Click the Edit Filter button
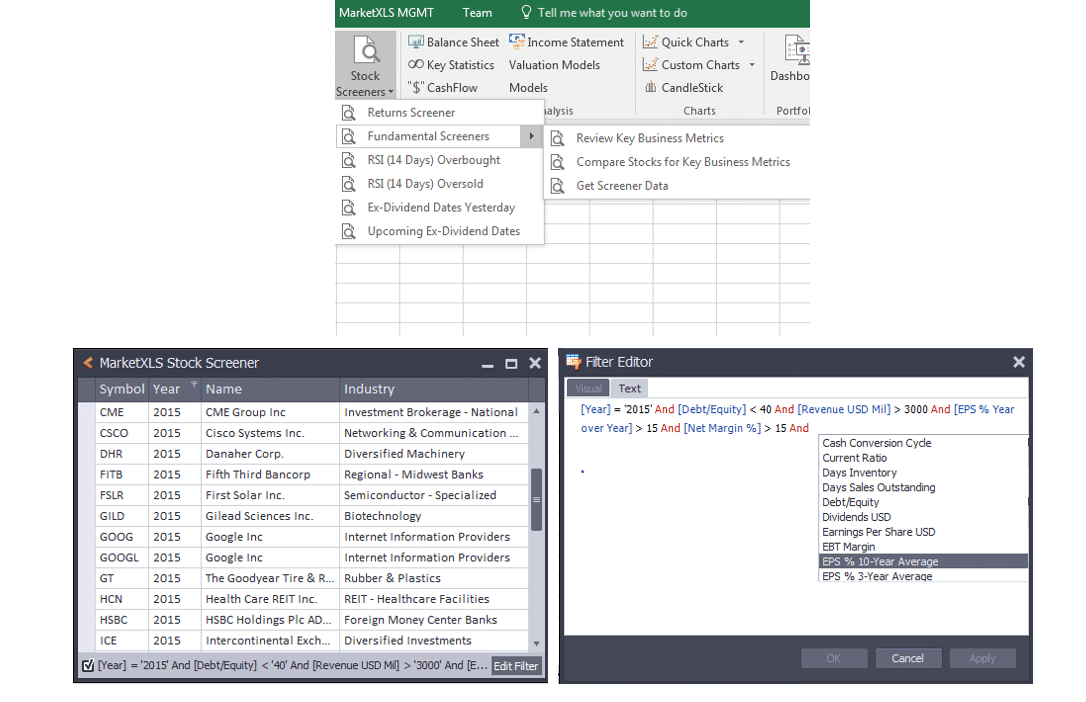1086x702 pixels. coord(515,666)
